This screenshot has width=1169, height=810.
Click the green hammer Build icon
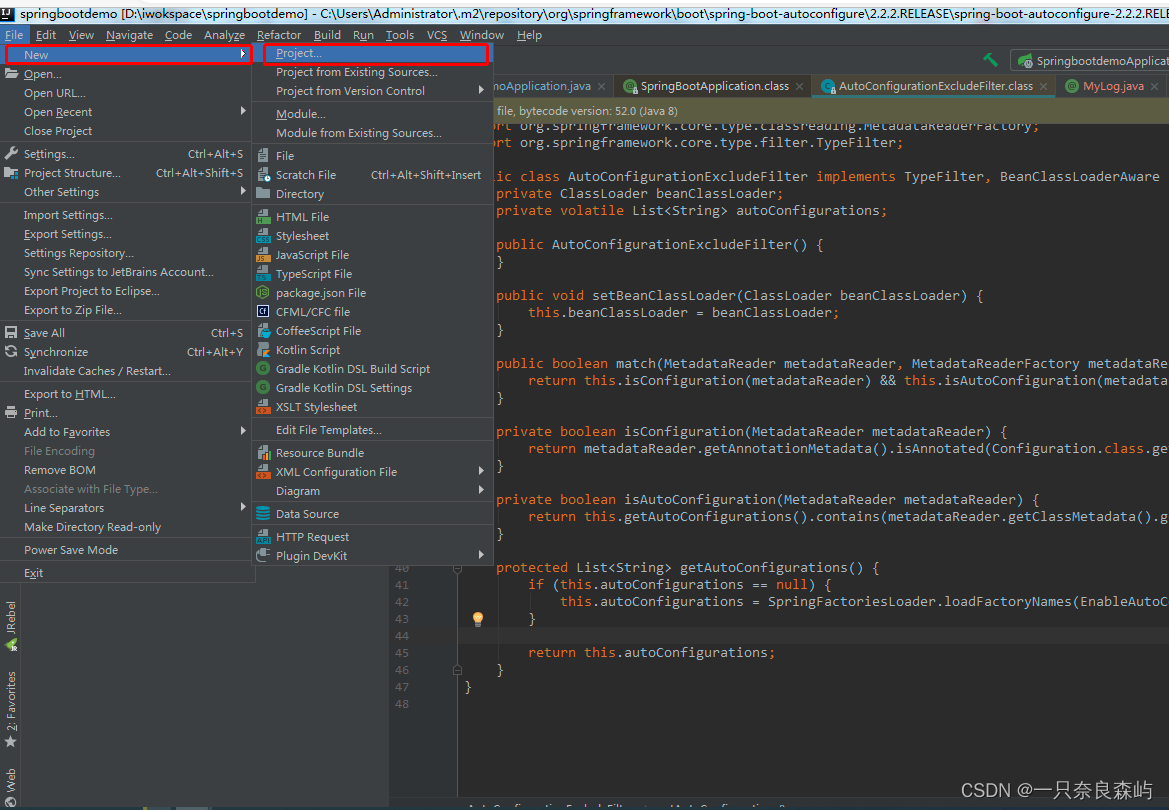click(x=990, y=60)
